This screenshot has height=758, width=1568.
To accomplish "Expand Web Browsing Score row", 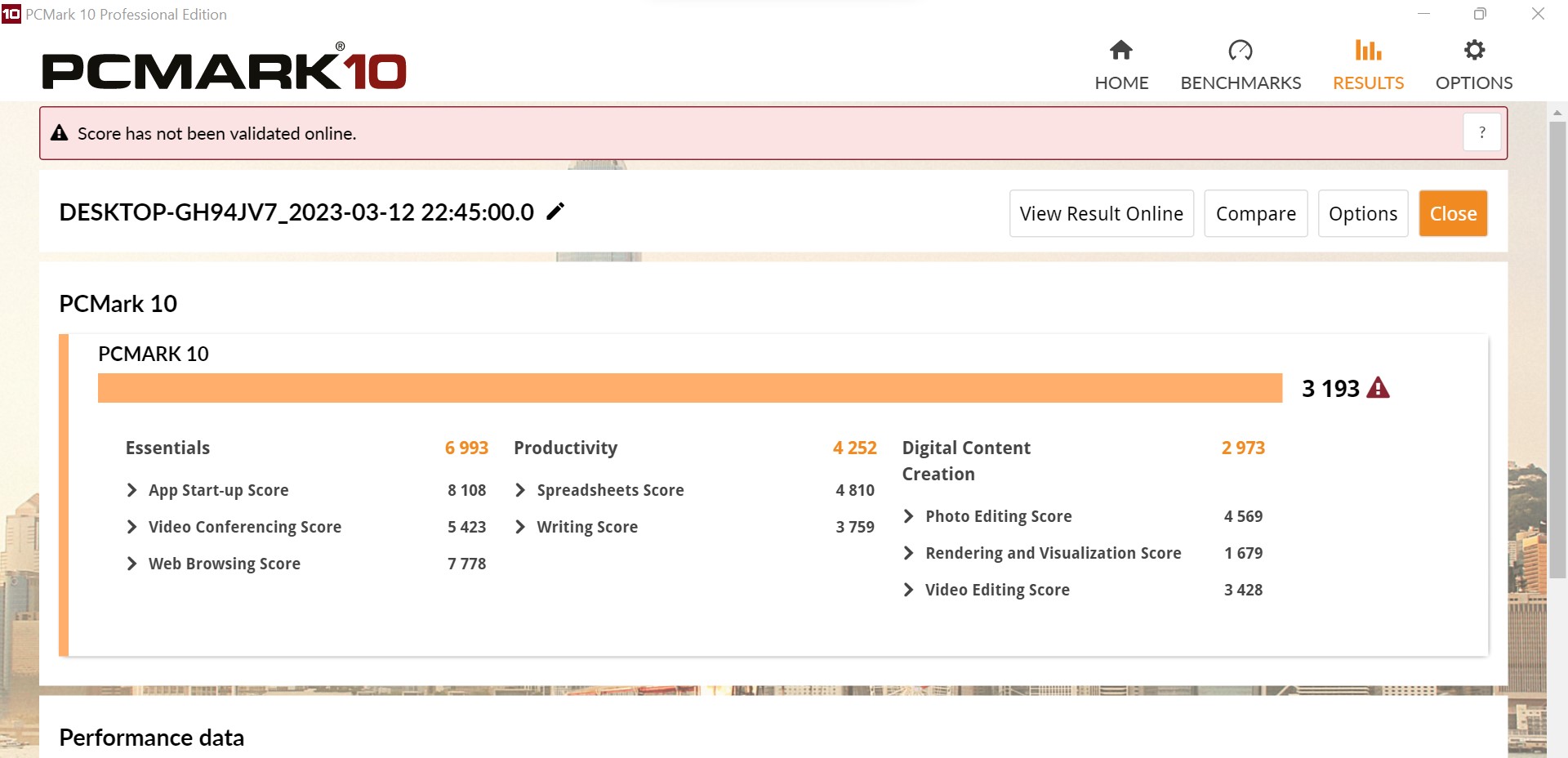I will click(x=131, y=564).
